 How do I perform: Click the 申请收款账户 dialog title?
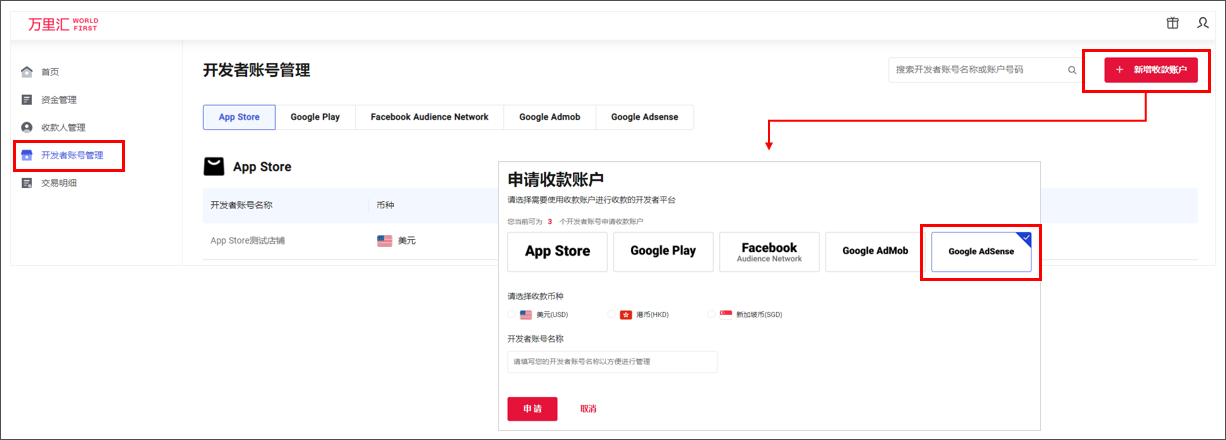click(556, 180)
